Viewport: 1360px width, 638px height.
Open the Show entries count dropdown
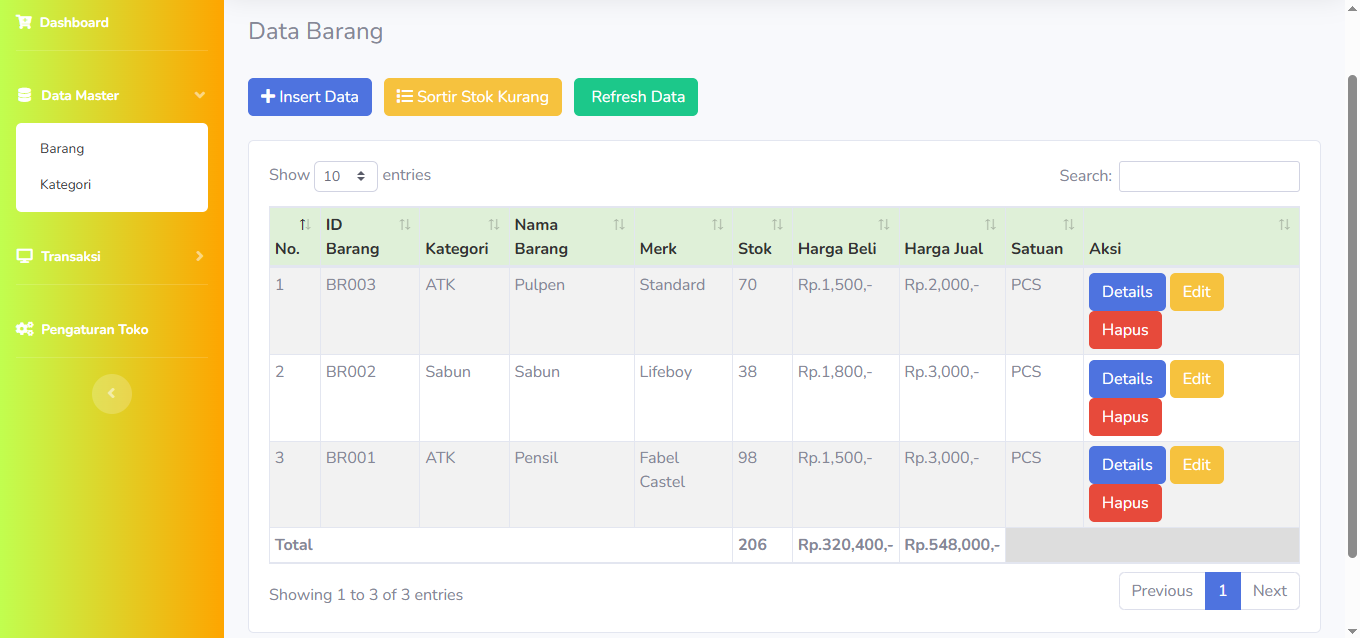pos(345,176)
